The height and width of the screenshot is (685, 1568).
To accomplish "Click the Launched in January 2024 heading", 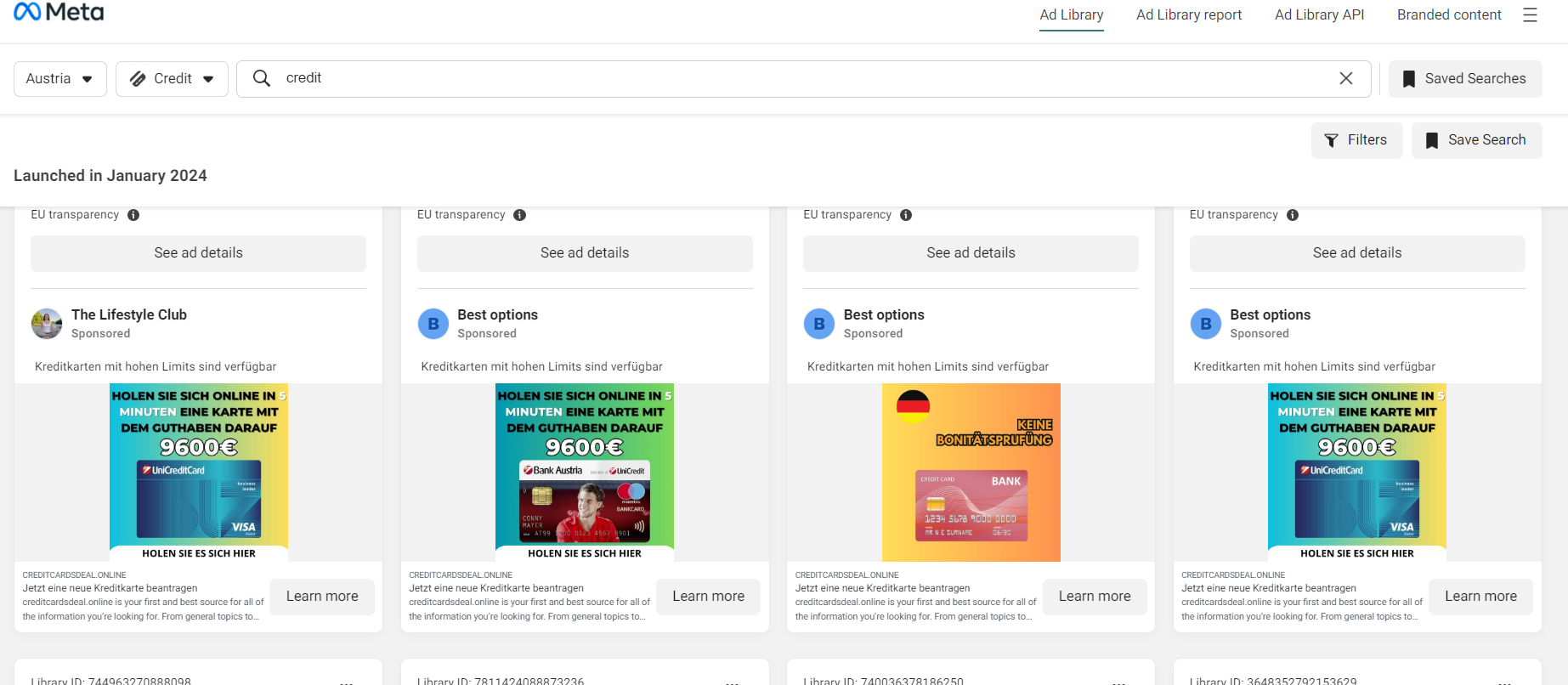I will click(110, 176).
